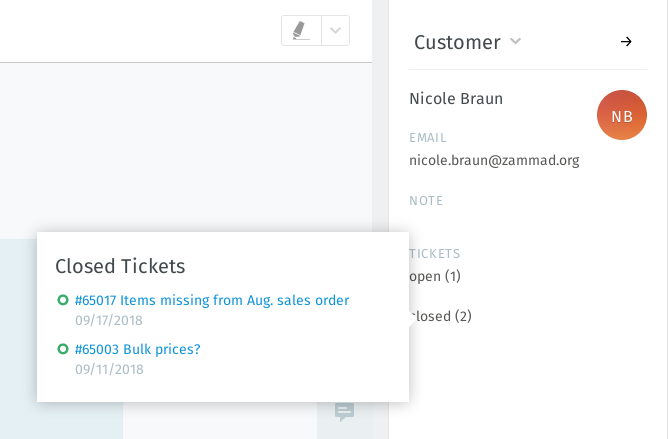Image resolution: width=668 pixels, height=439 pixels.
Task: Click the right arrow icon in Customer header
Action: click(x=626, y=41)
